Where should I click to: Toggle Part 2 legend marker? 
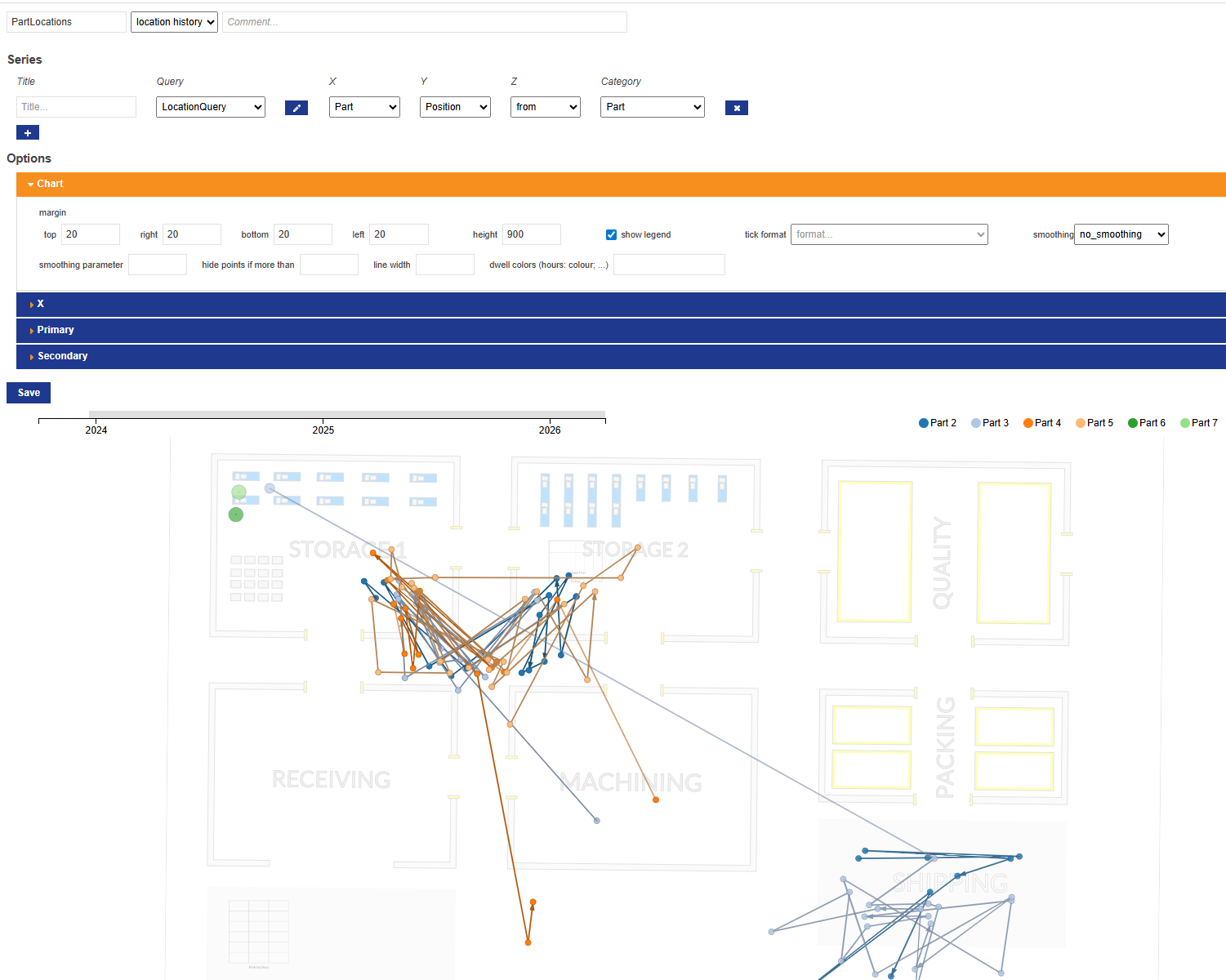point(924,423)
